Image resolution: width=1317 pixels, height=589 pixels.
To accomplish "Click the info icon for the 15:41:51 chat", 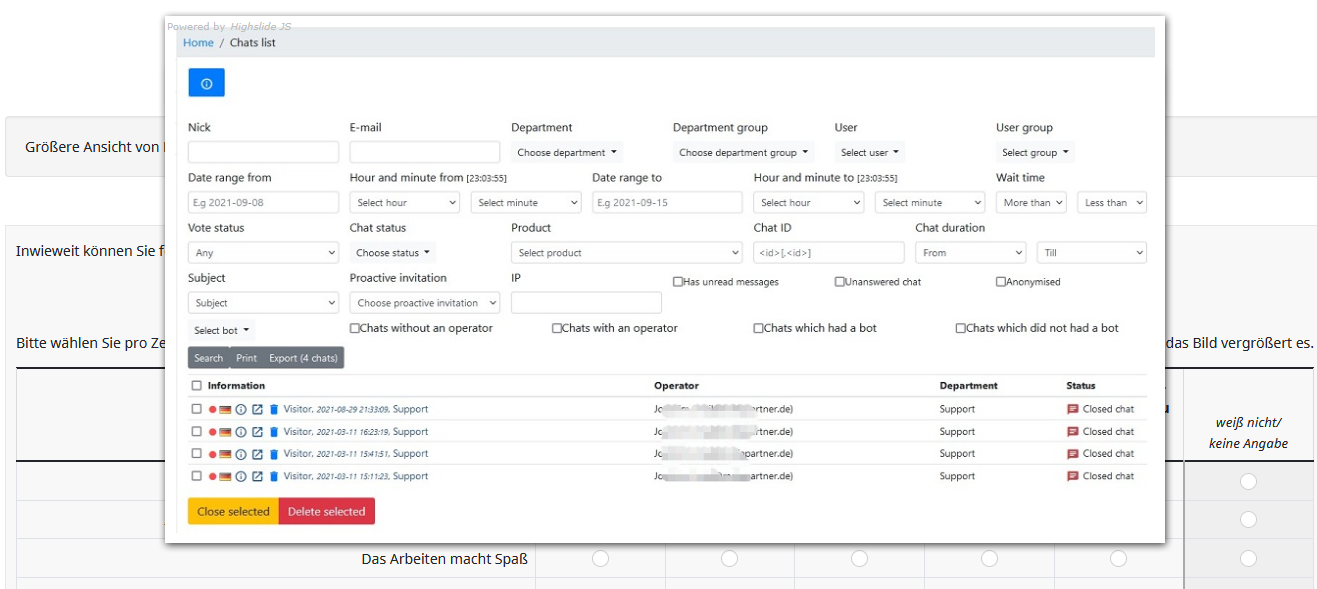I will (x=241, y=454).
